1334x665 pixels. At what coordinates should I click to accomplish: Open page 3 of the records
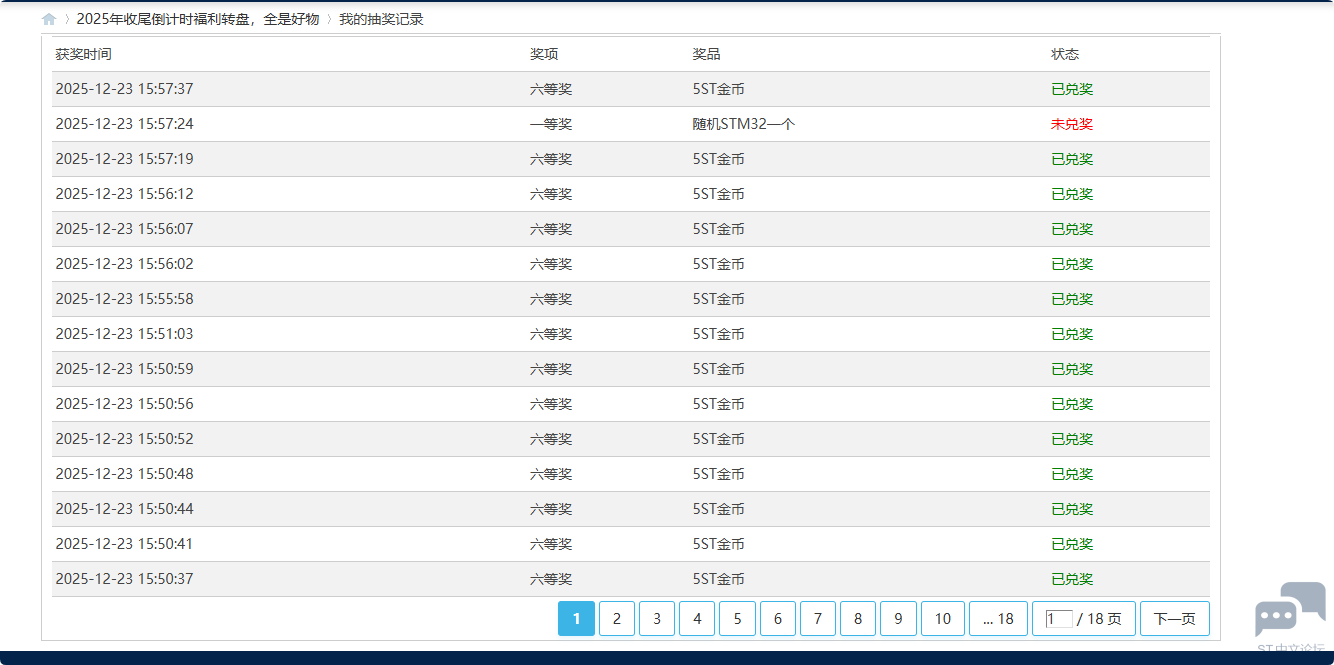tap(657, 618)
